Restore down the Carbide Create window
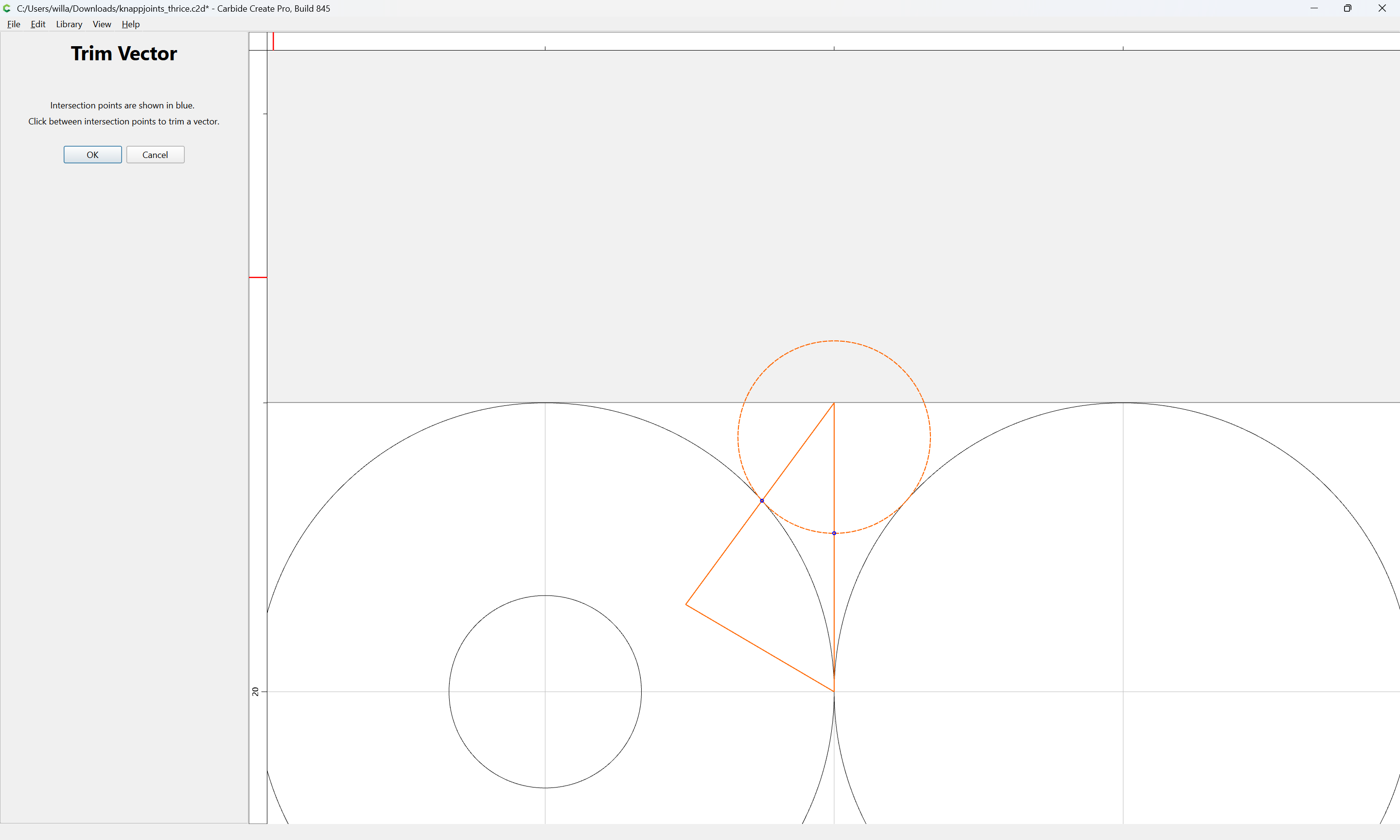Screen dimensions: 1400x840 click(1348, 8)
